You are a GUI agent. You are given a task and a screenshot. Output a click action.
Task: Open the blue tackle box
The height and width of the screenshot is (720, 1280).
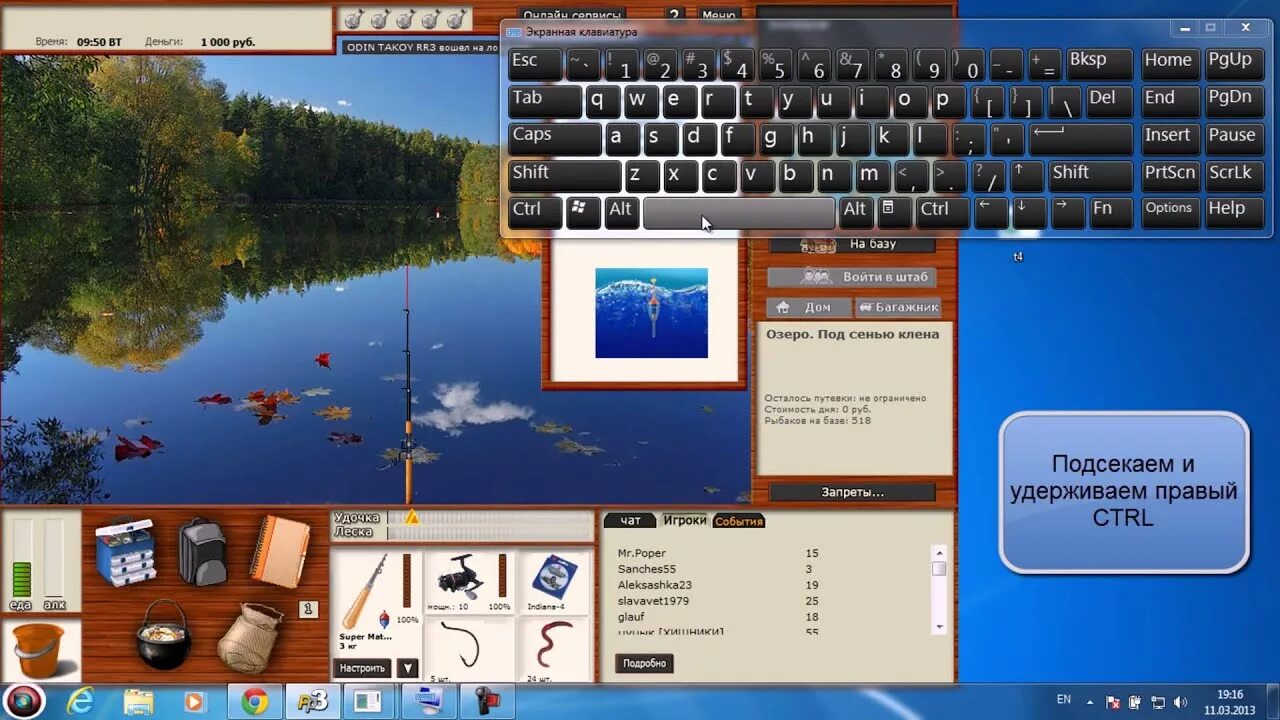click(125, 552)
